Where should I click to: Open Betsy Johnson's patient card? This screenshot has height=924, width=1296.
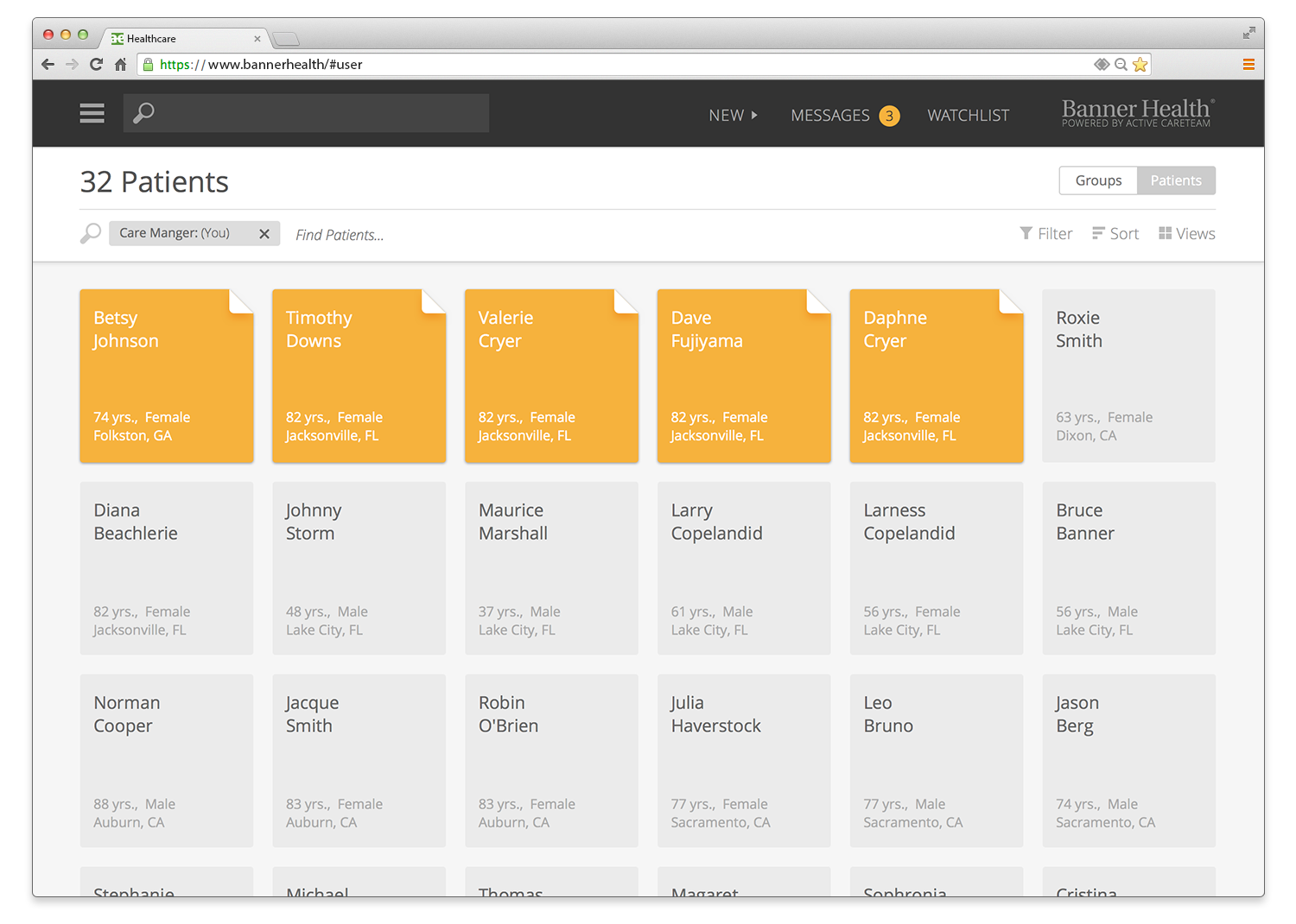[x=167, y=376]
